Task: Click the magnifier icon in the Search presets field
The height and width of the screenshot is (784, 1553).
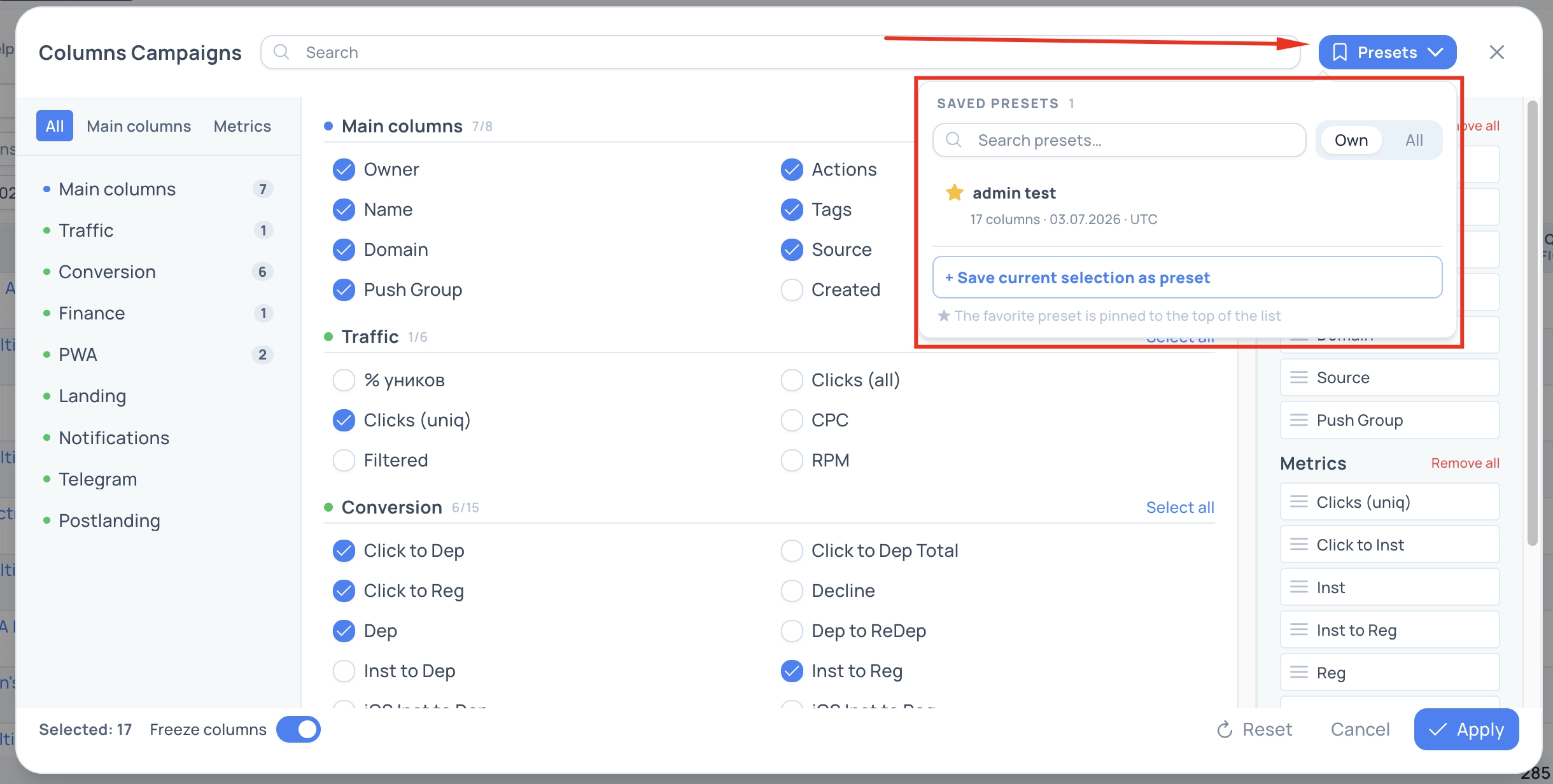Action: (953, 140)
